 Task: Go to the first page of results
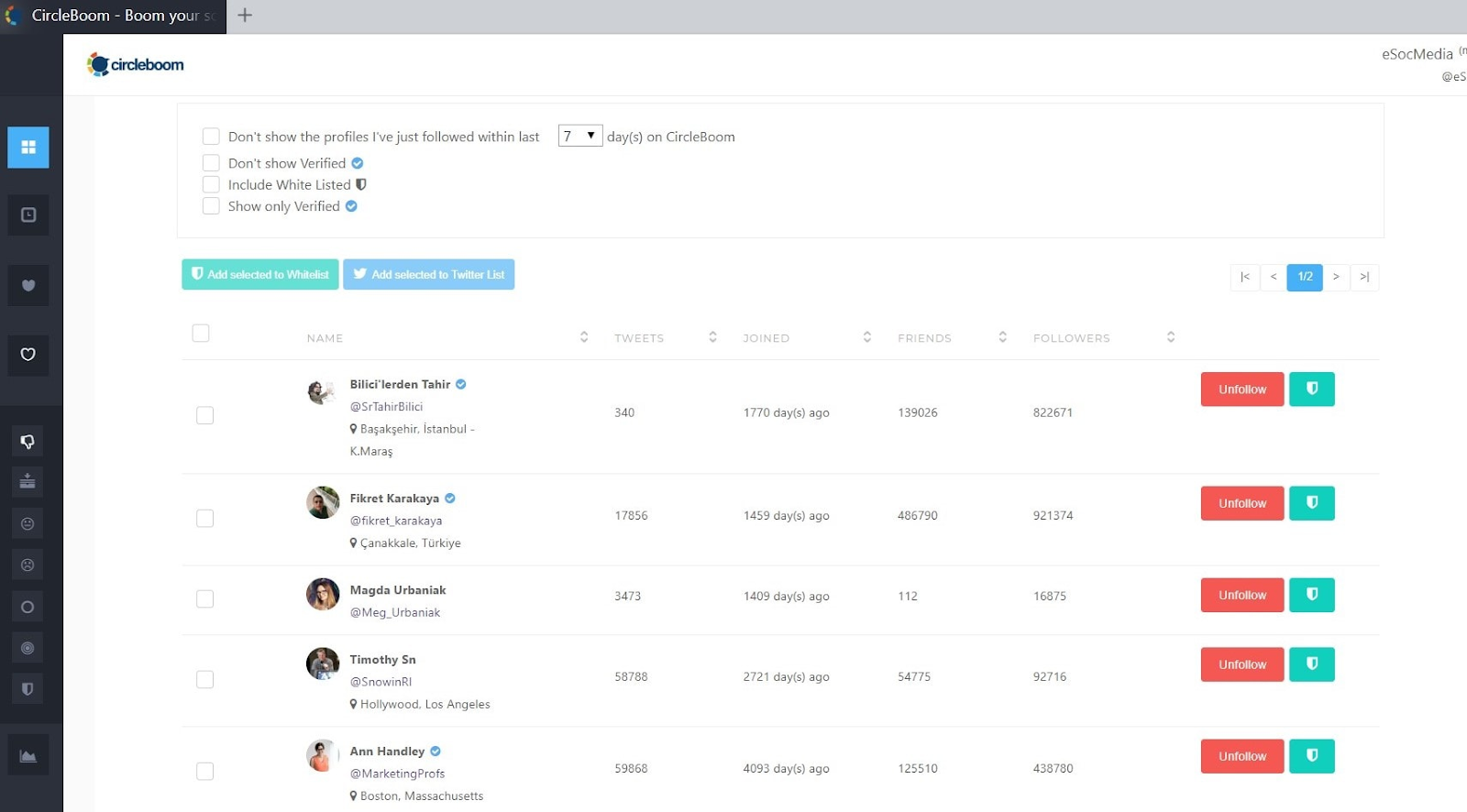[1245, 277]
